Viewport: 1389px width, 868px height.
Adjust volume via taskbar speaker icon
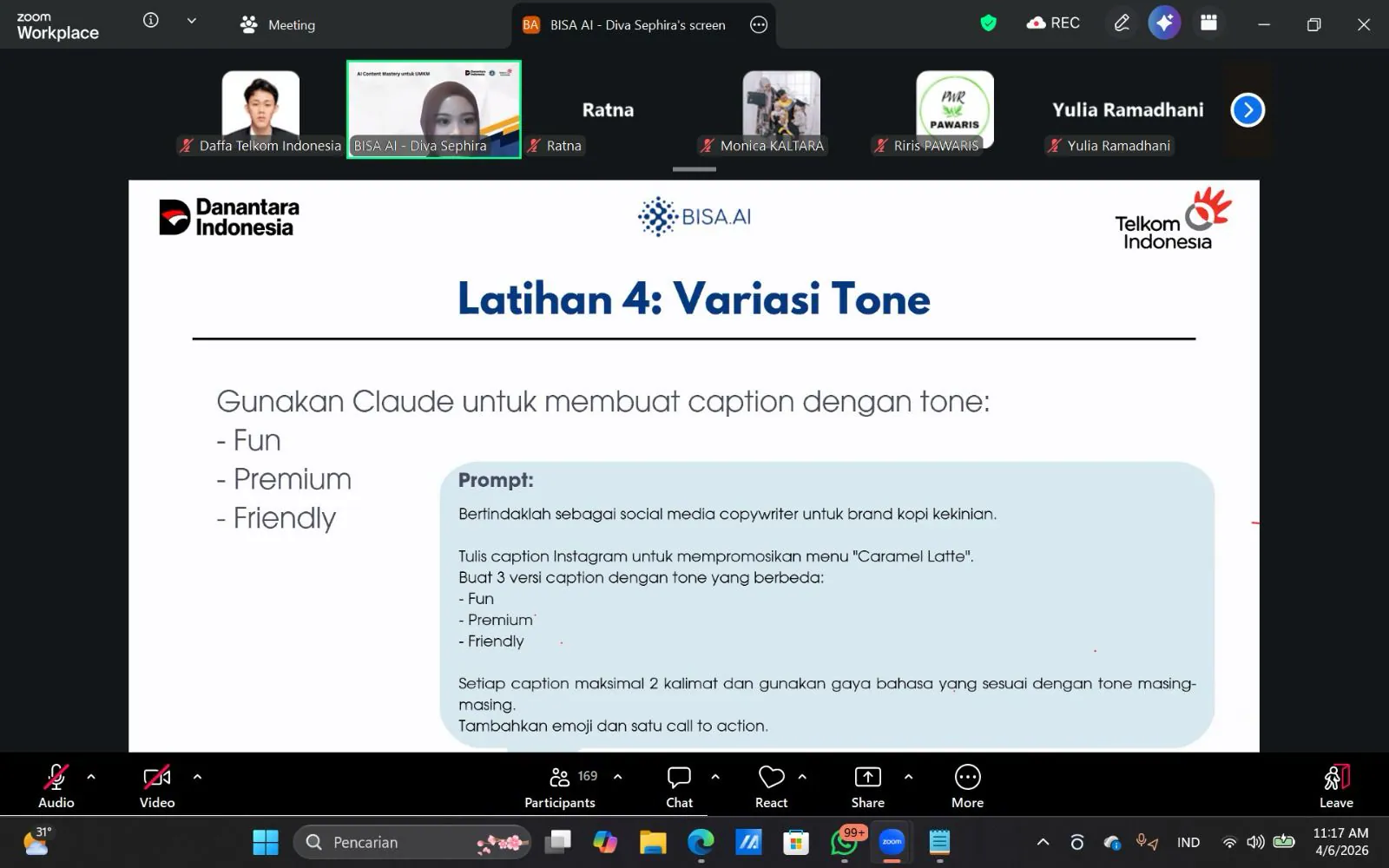pos(1255,842)
